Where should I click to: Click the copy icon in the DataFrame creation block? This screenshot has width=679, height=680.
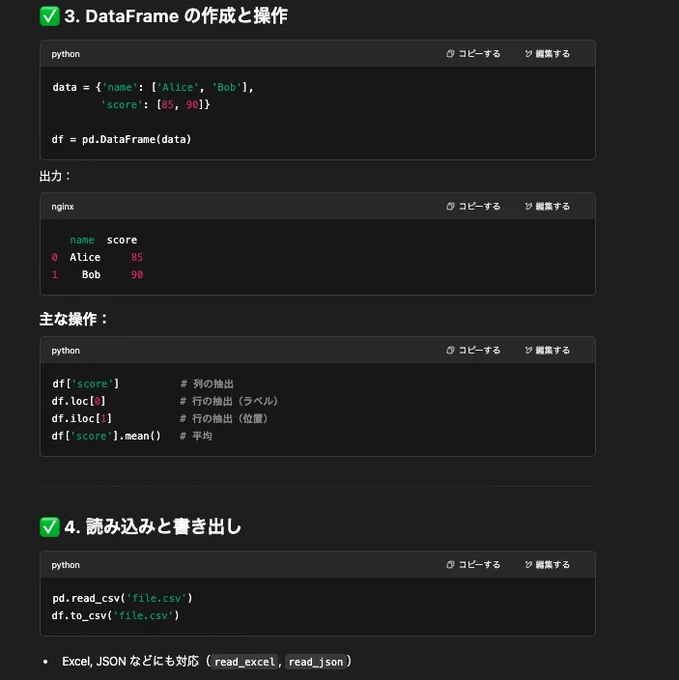450,54
